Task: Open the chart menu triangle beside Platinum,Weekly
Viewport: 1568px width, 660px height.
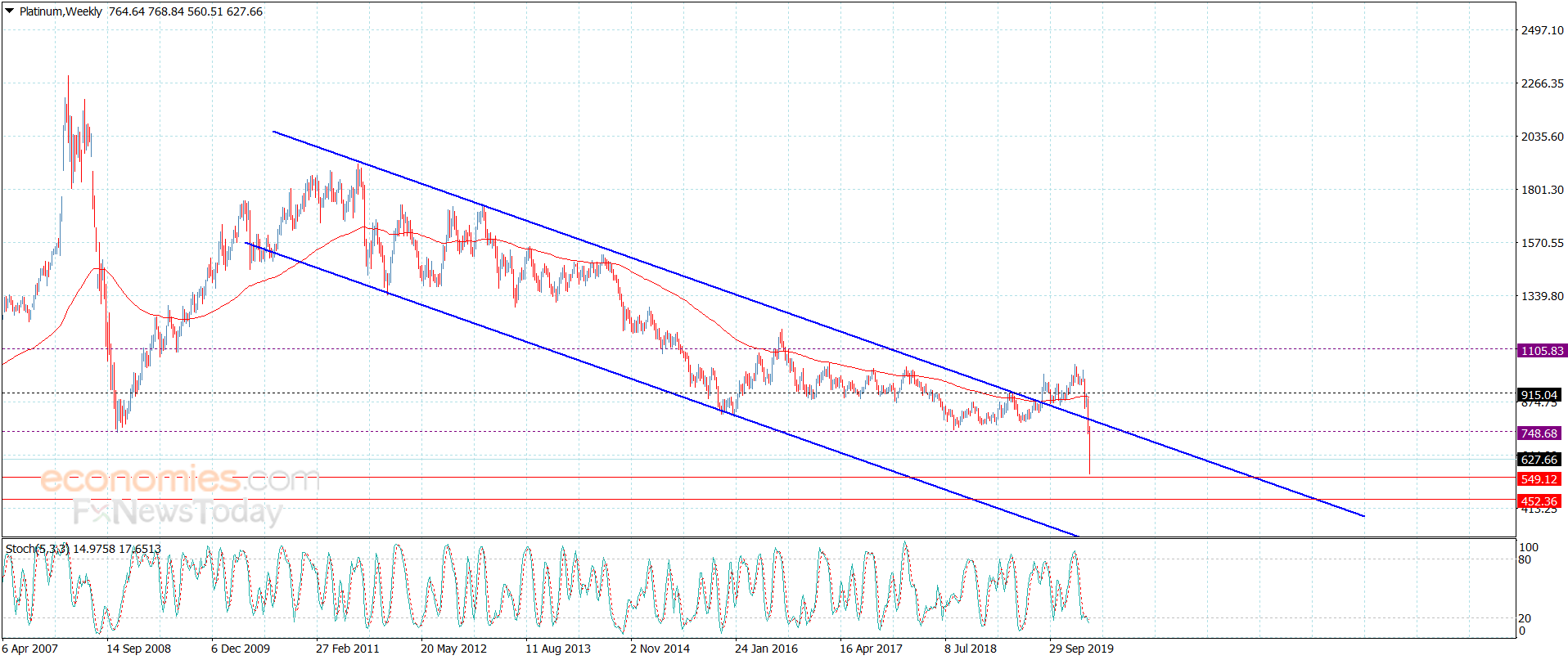Action: coord(10,11)
